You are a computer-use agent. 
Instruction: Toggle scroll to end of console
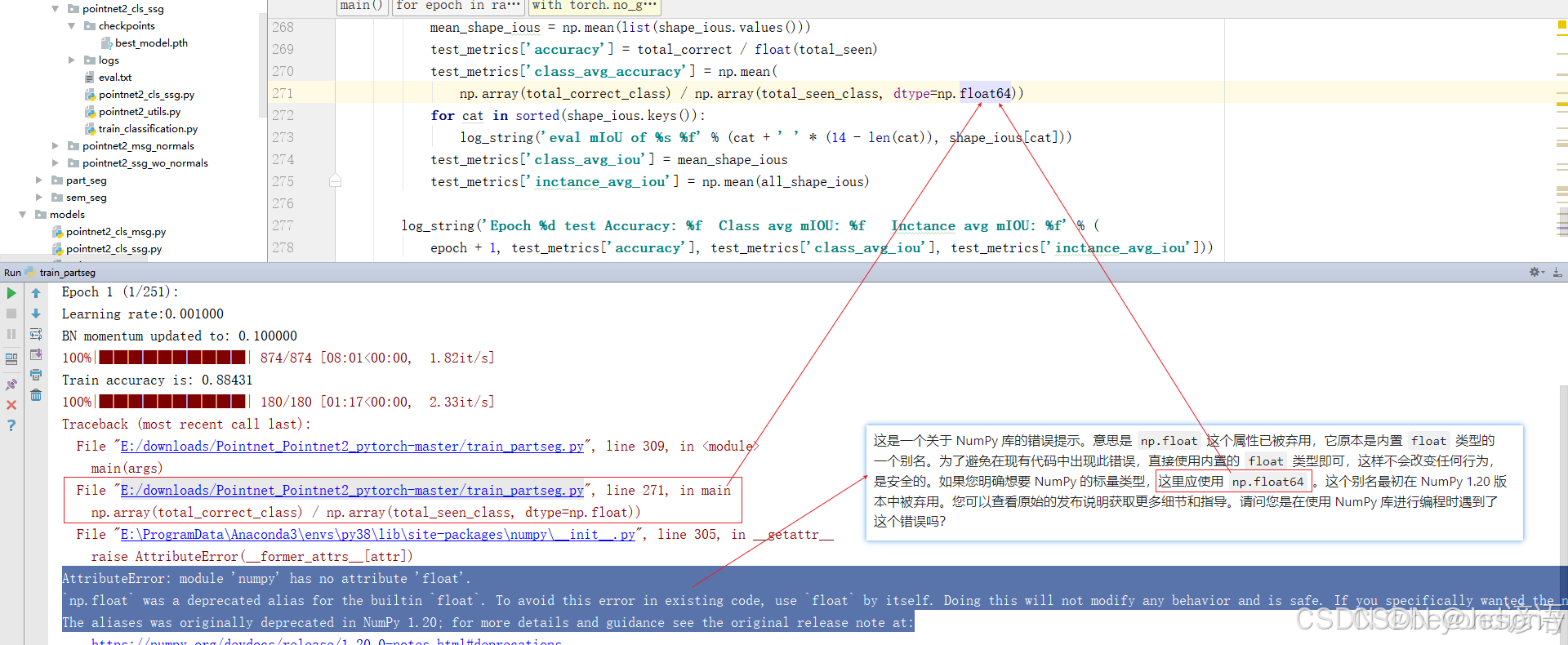coord(36,354)
